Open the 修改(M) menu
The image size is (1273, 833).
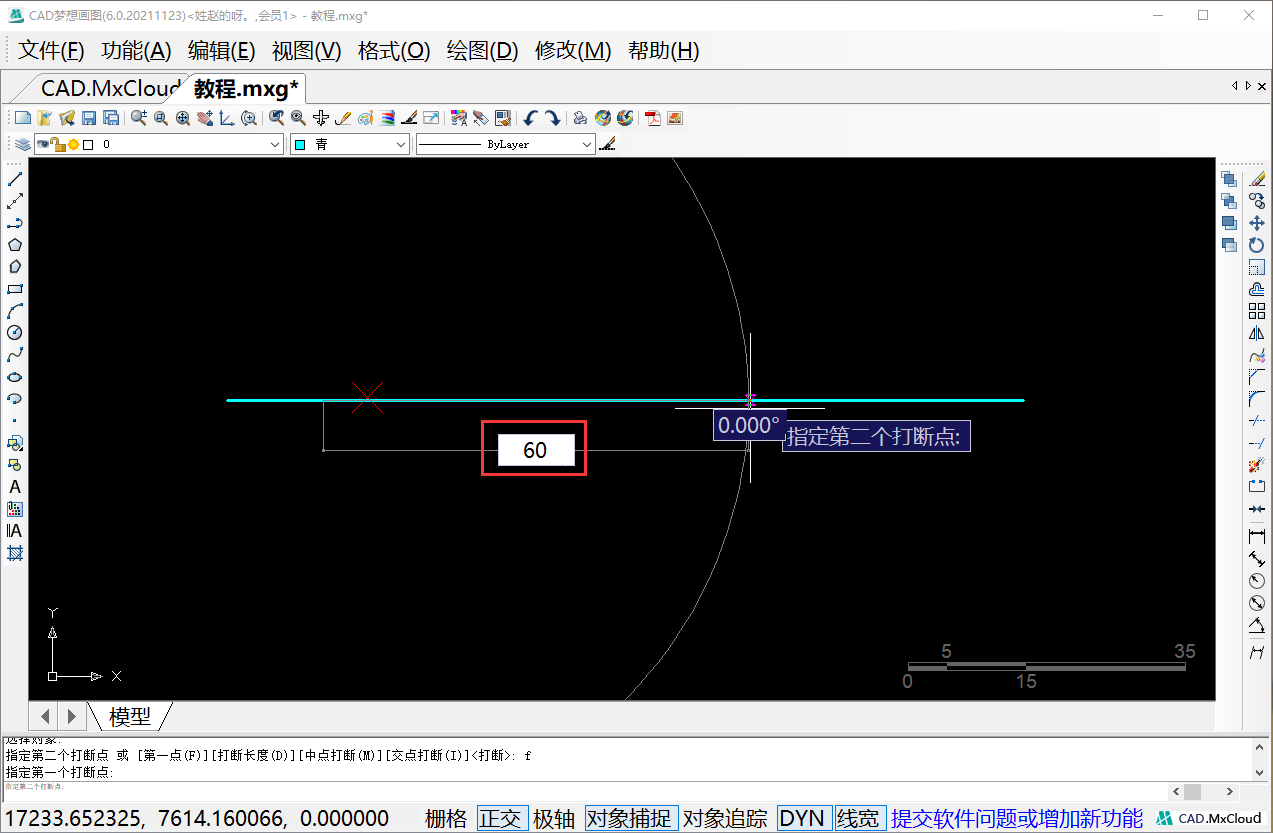[x=573, y=51]
